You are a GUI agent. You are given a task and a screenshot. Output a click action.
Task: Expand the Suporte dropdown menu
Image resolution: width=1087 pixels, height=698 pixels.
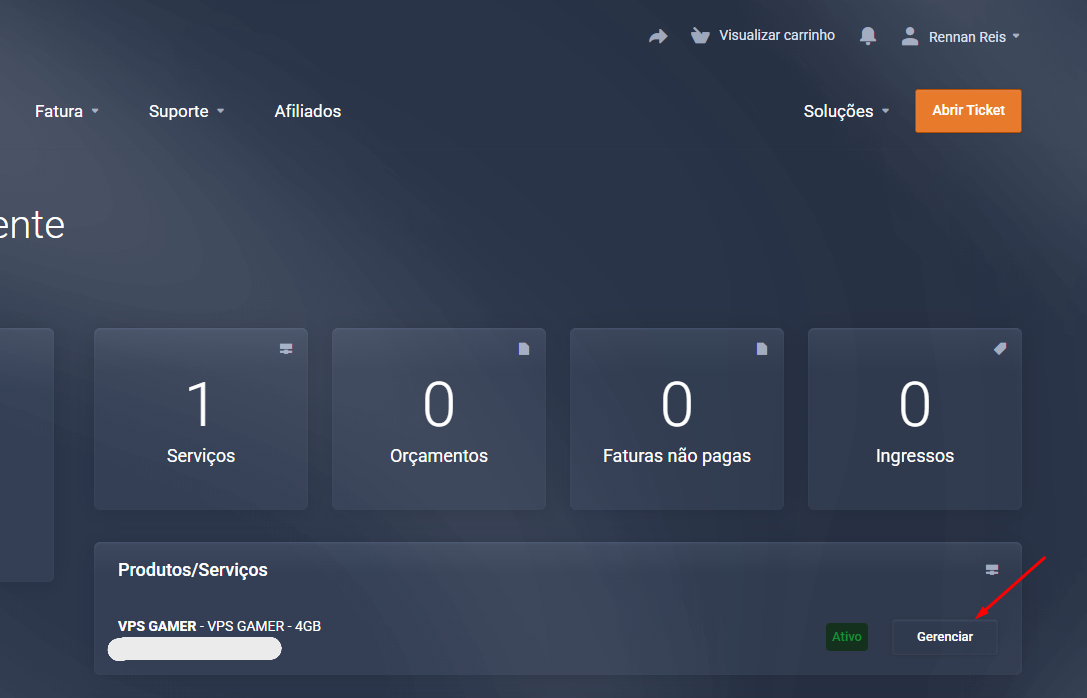(x=186, y=111)
